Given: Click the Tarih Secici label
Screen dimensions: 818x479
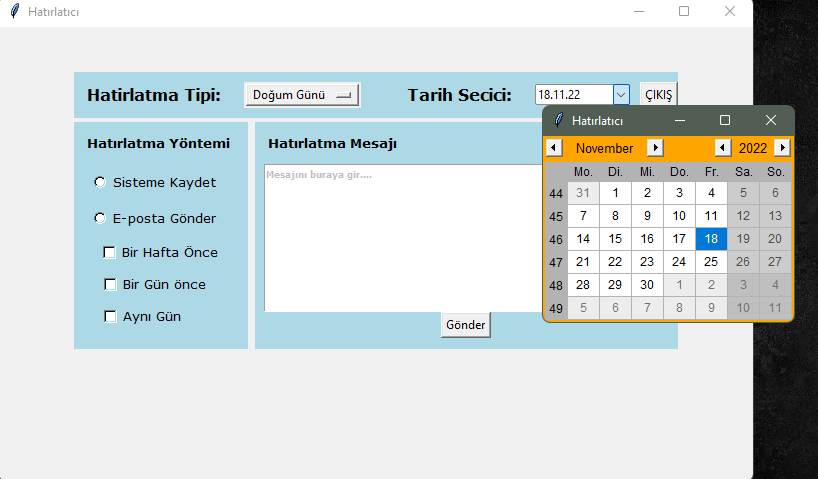Looking at the screenshot, I should 459,95.
